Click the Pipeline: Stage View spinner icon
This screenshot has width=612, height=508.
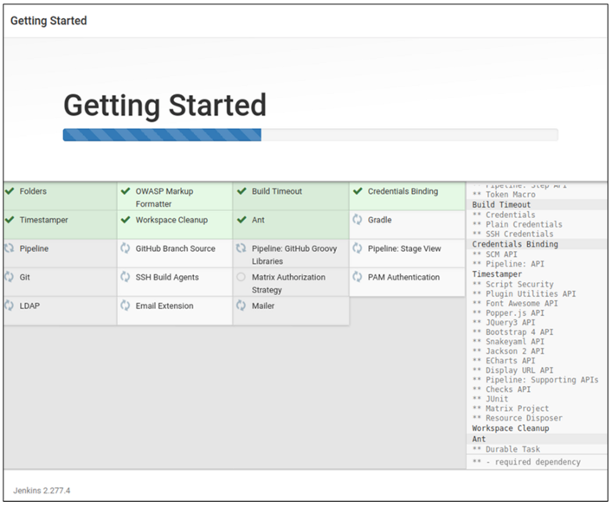pos(357,248)
